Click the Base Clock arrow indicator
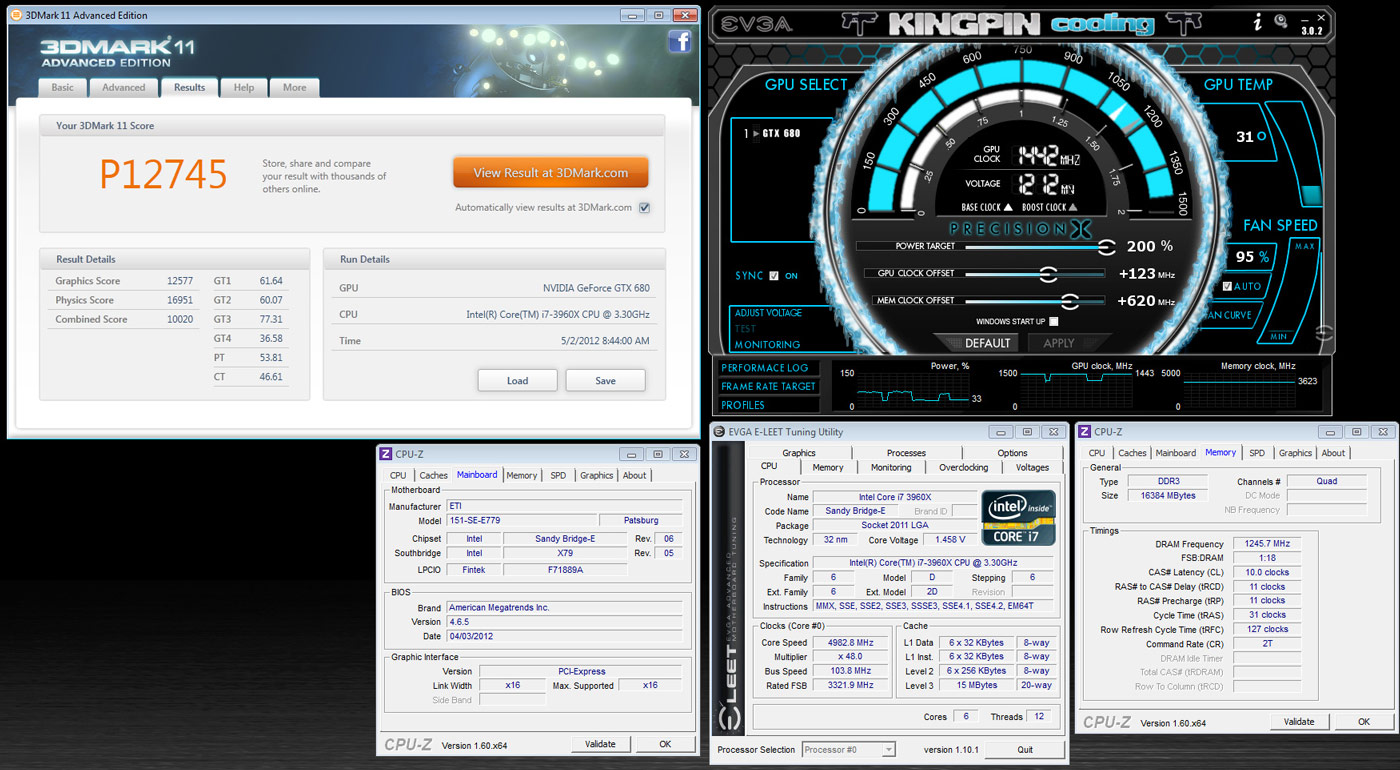1400x770 pixels. [1009, 208]
